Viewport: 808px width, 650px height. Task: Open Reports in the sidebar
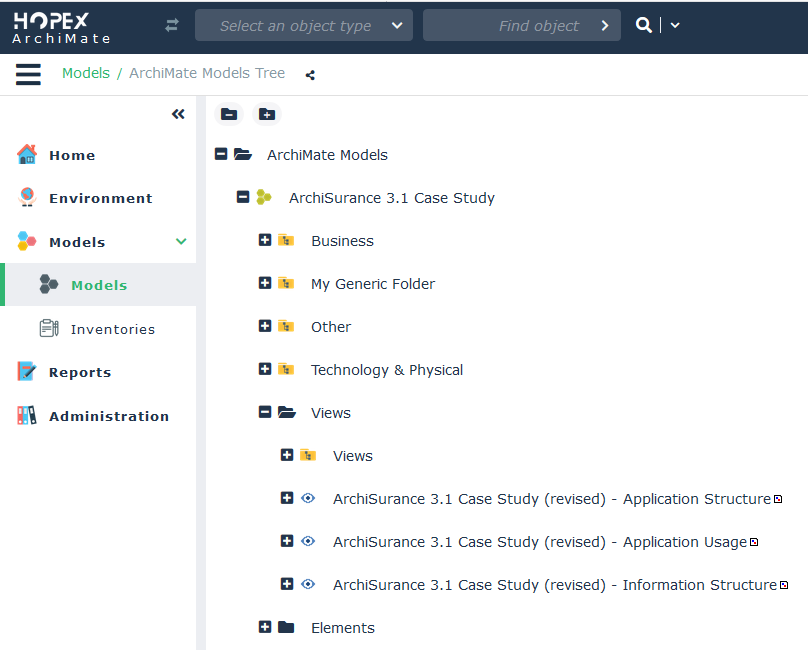(80, 372)
